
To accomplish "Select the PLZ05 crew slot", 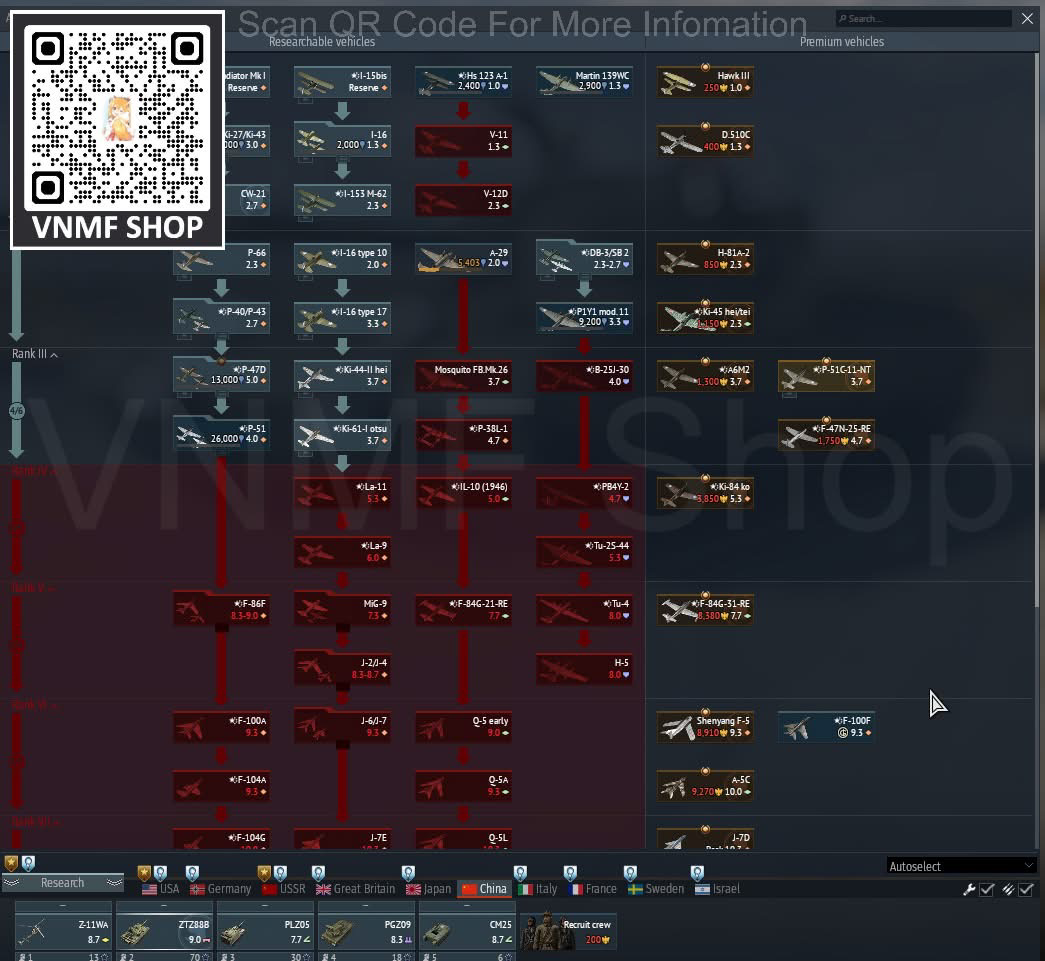I will pos(265,932).
